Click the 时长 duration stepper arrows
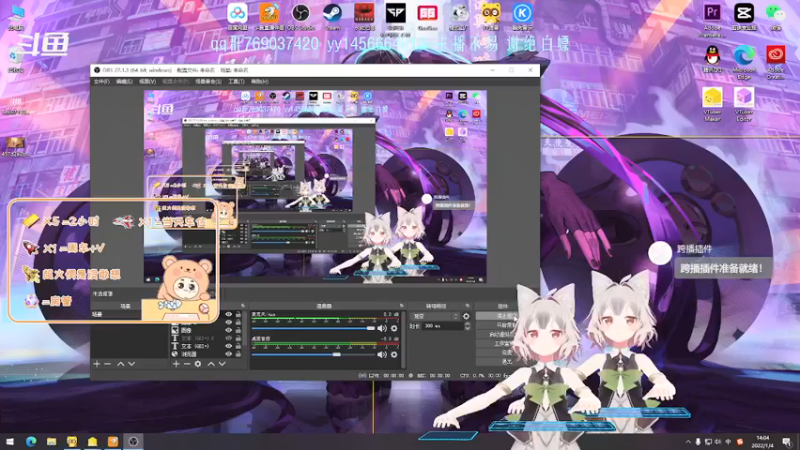The height and width of the screenshot is (450, 800). tap(467, 326)
